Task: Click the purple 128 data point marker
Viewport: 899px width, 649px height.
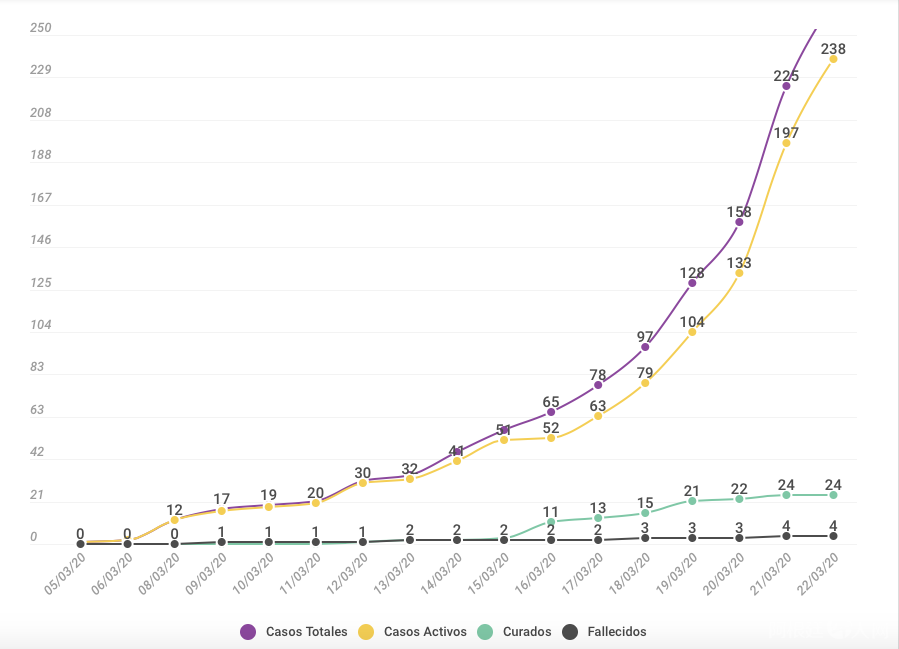Action: coord(692,284)
